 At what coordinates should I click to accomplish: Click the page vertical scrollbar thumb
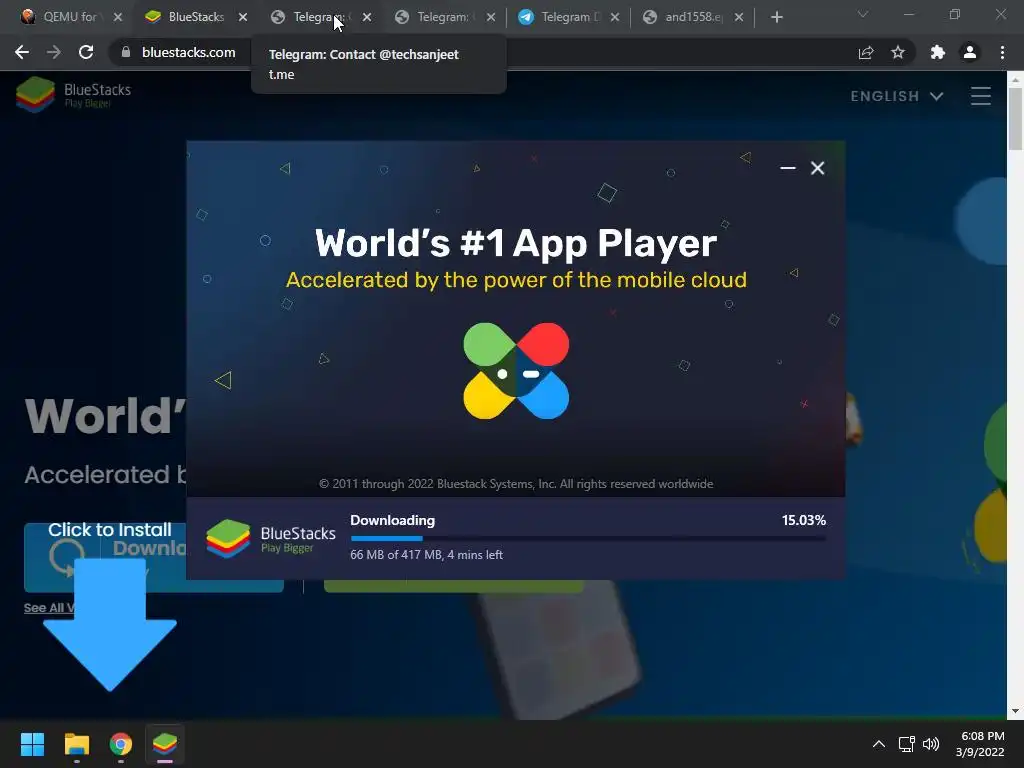click(x=1015, y=118)
